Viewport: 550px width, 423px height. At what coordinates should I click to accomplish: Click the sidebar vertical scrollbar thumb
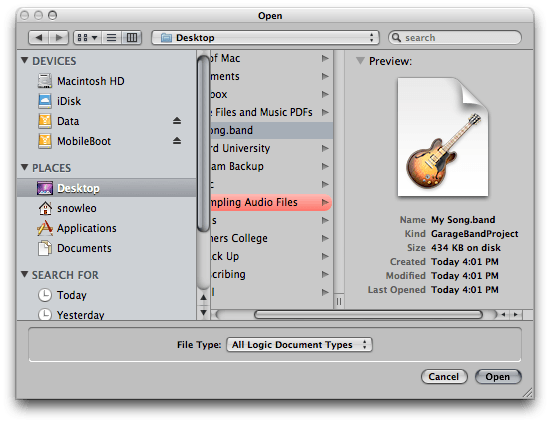click(203, 144)
